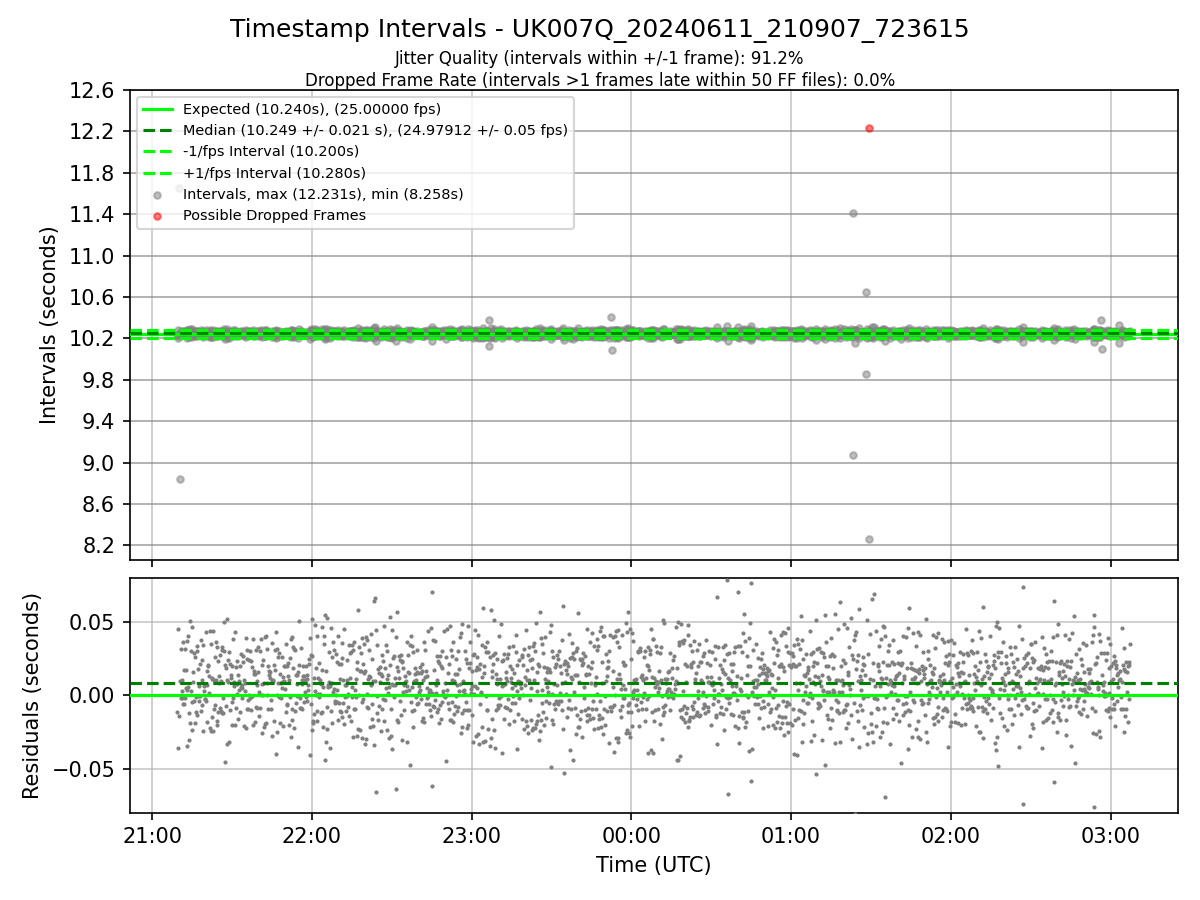Image resolution: width=1200 pixels, height=900 pixels.
Task: Click the '−0.05' residuals tick label
Action: pyautogui.click(x=85, y=769)
